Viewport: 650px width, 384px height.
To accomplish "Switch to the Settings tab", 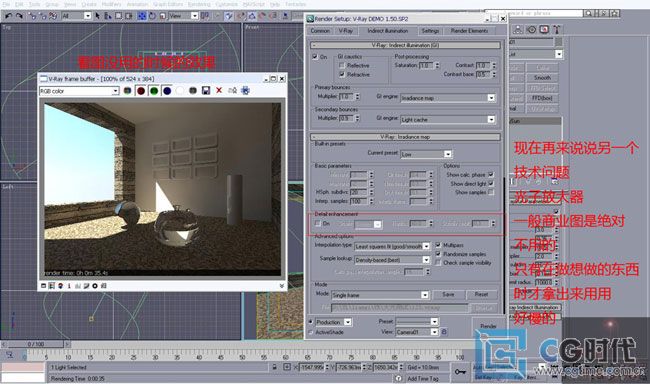I will (x=430, y=31).
